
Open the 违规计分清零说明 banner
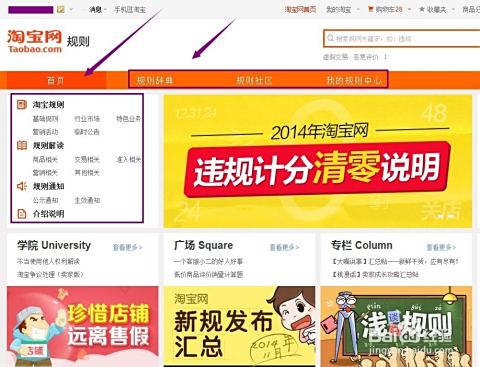(318, 161)
